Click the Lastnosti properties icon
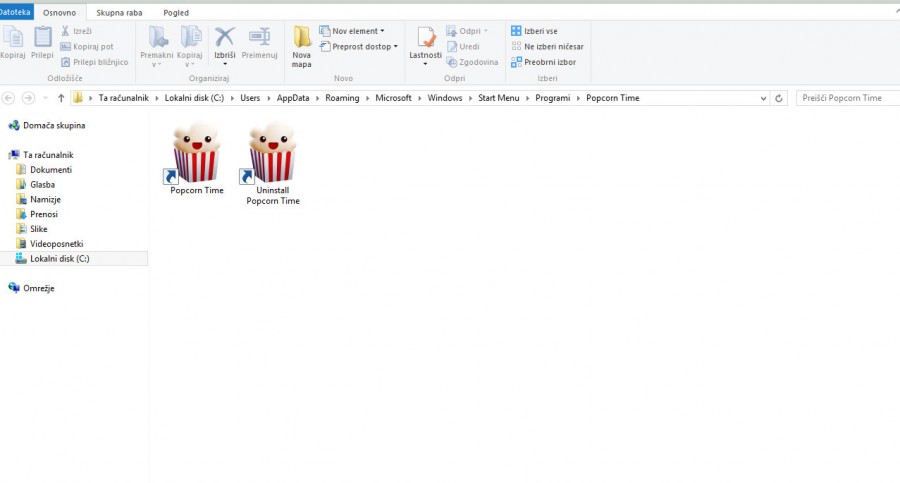This screenshot has width=900, height=483. tap(425, 38)
